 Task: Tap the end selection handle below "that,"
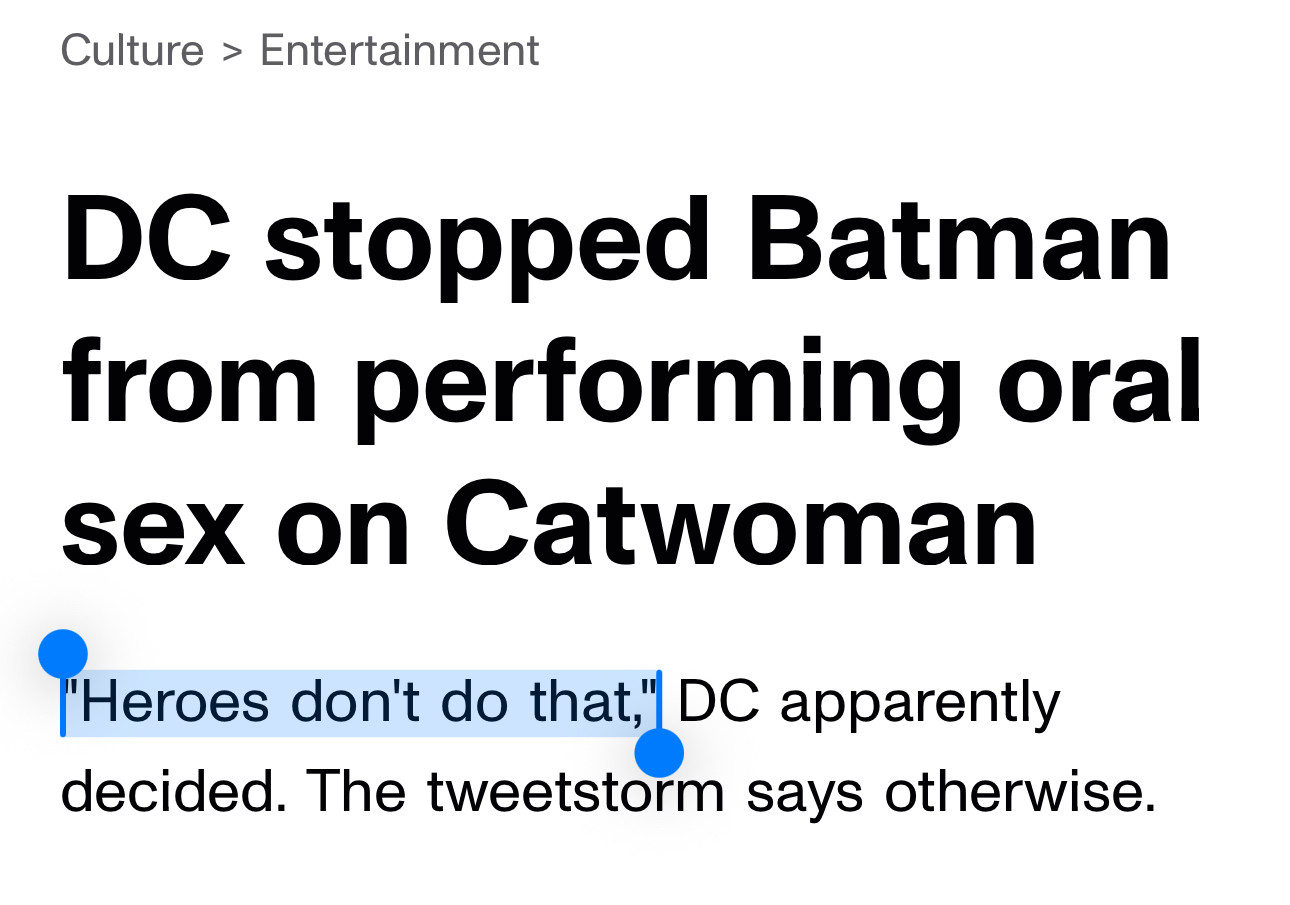click(x=659, y=753)
